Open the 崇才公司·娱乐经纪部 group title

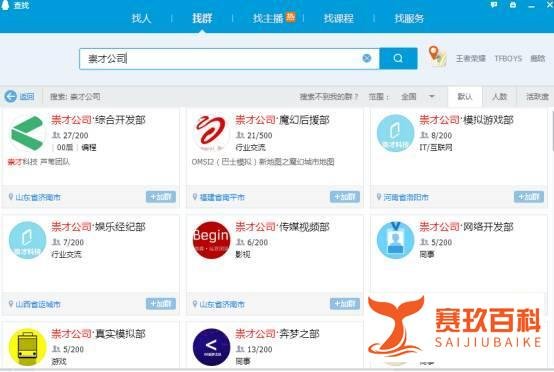coord(98,227)
